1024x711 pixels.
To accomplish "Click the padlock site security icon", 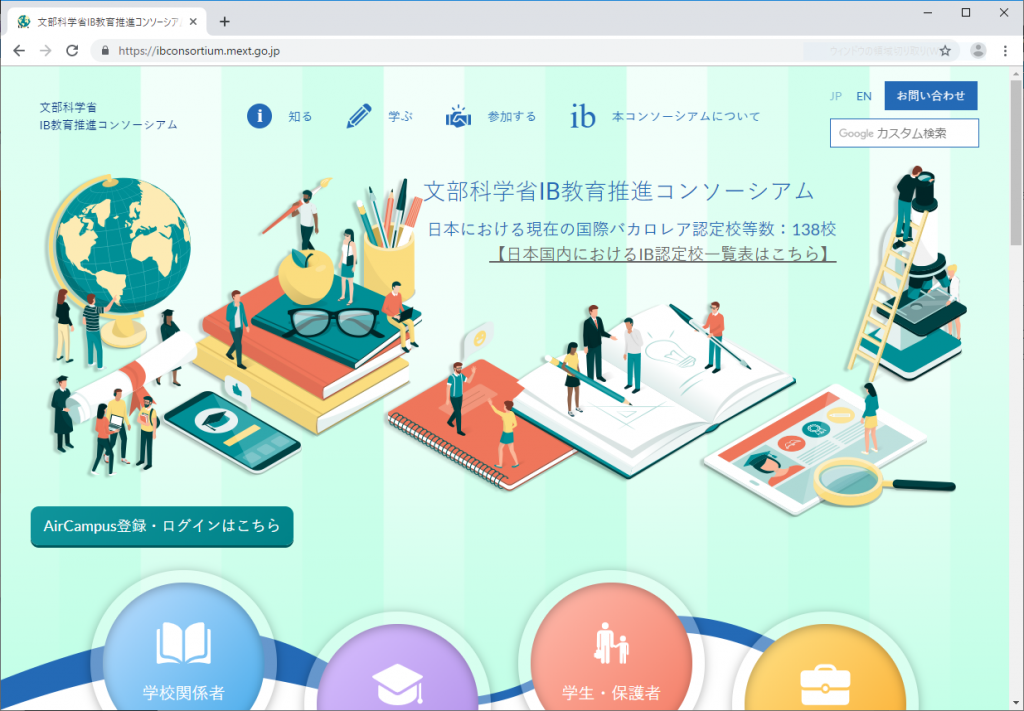I will point(105,51).
